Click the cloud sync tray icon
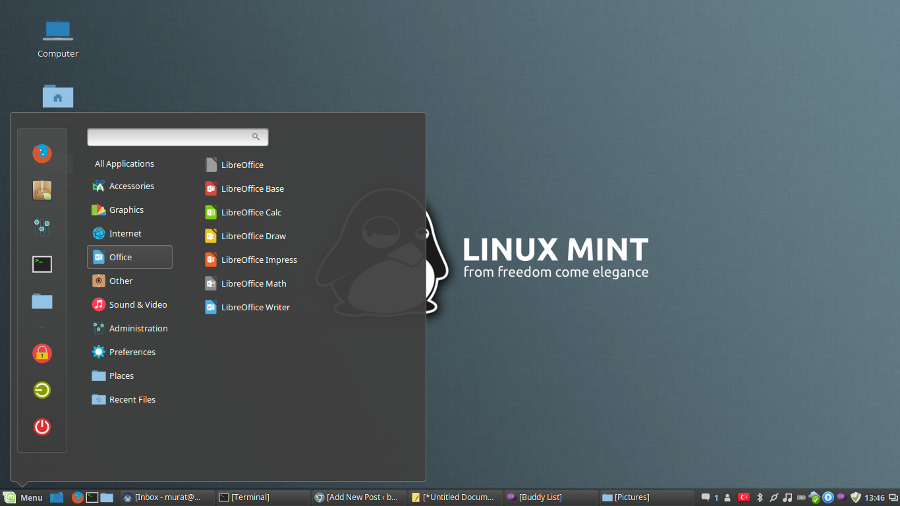The width and height of the screenshot is (900, 506). click(x=814, y=497)
